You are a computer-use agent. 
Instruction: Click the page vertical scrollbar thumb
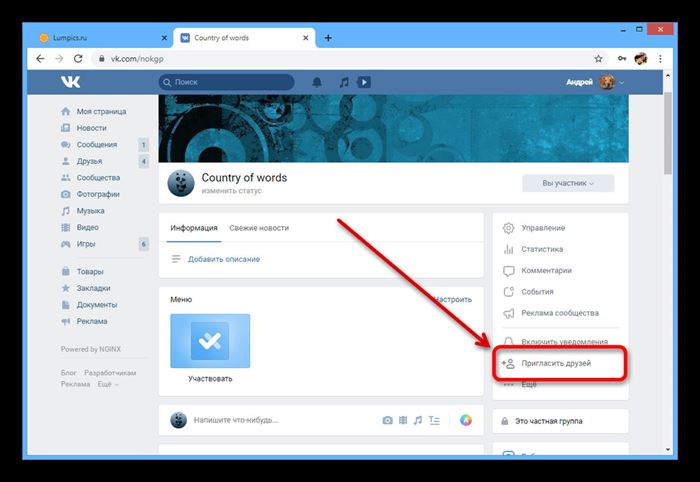pos(668,133)
